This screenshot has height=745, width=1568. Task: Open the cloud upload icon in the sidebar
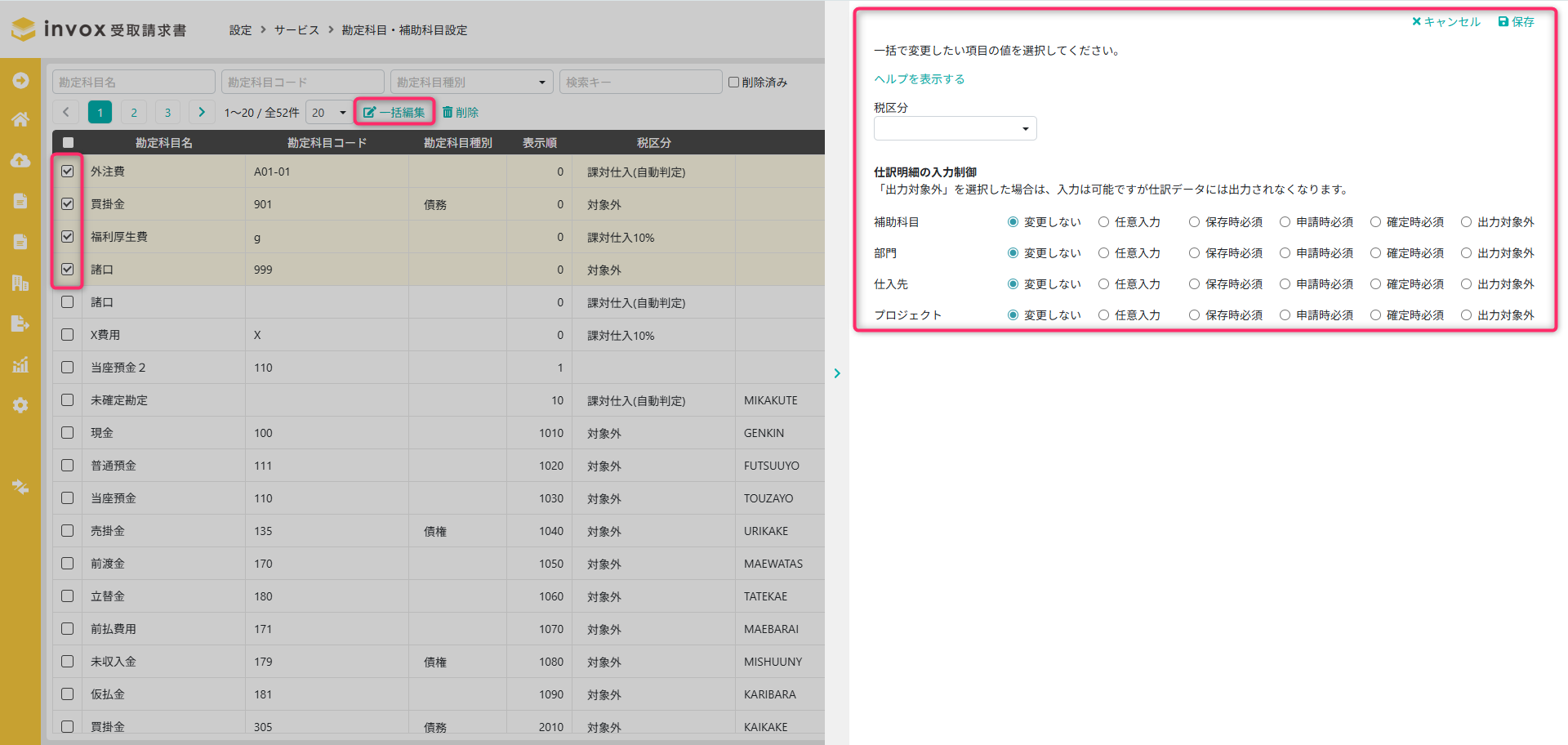[x=20, y=161]
